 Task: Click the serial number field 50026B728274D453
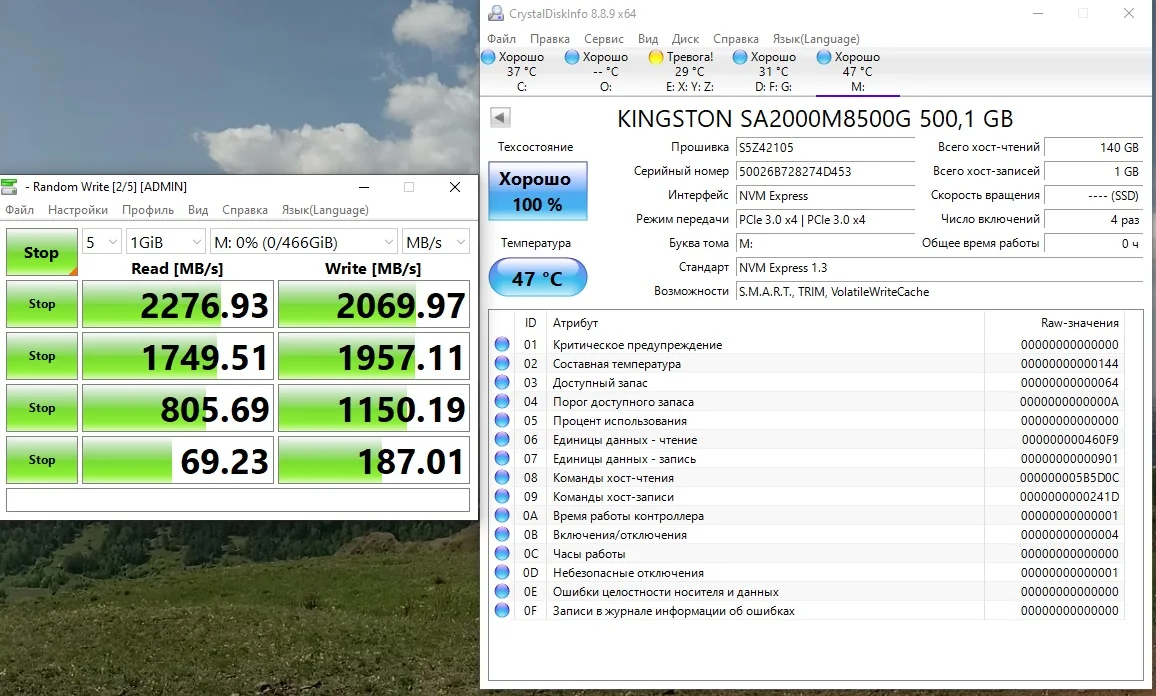tap(825, 171)
